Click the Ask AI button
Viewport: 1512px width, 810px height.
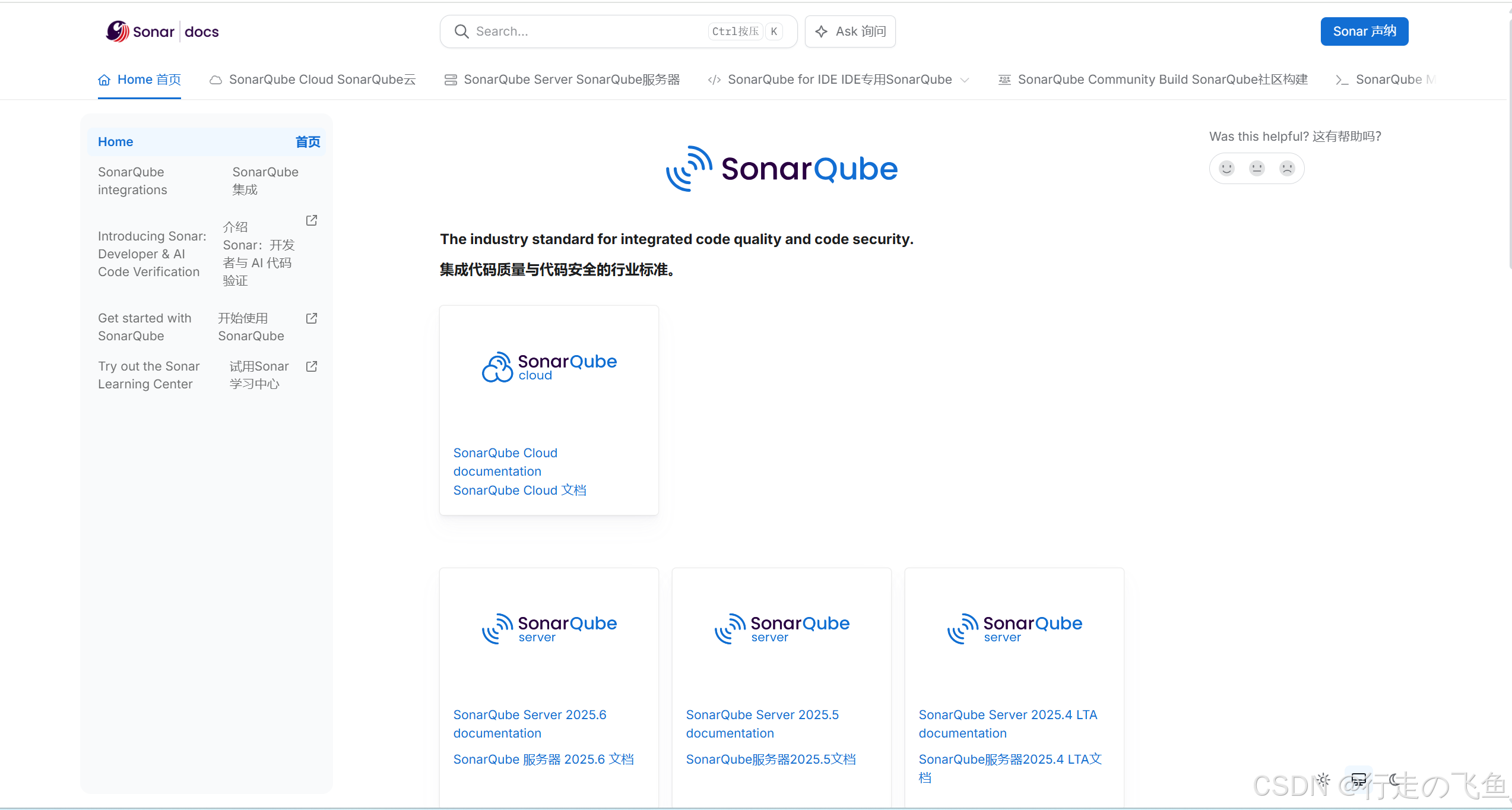pyautogui.click(x=850, y=31)
